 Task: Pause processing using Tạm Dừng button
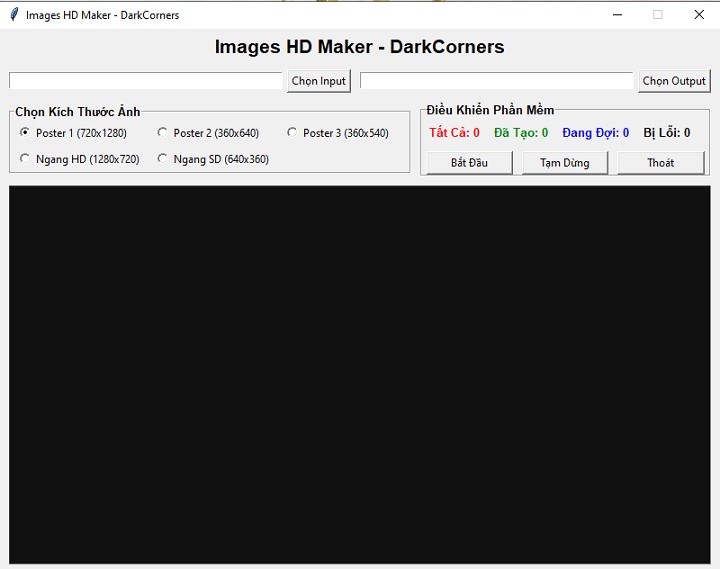565,163
